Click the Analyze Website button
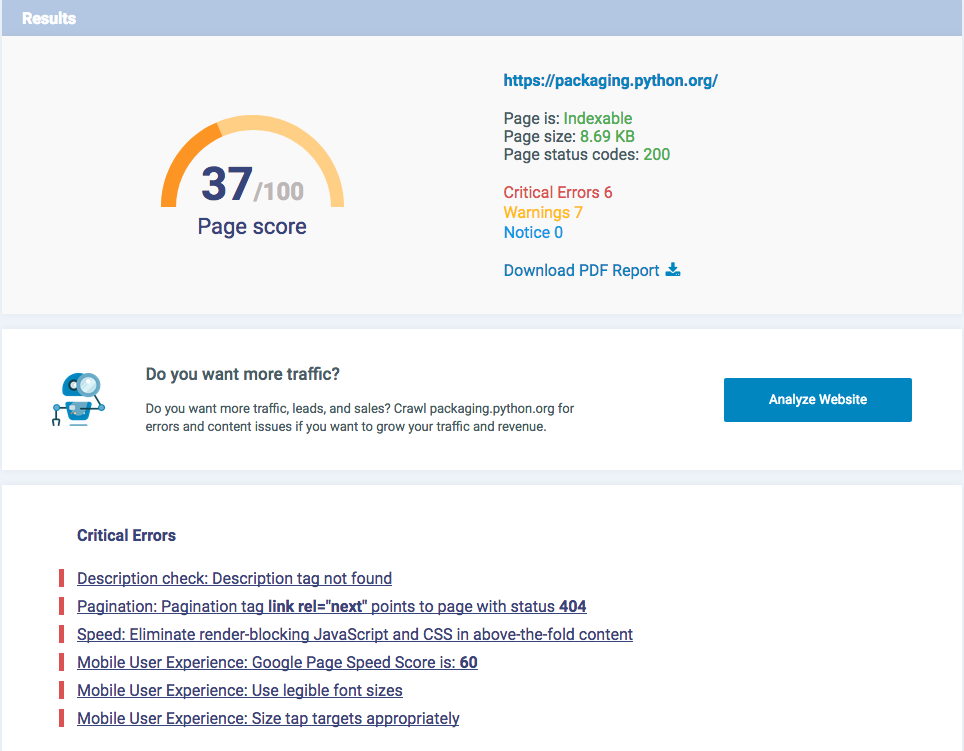Screen dimensions: 964x751 [x=818, y=399]
